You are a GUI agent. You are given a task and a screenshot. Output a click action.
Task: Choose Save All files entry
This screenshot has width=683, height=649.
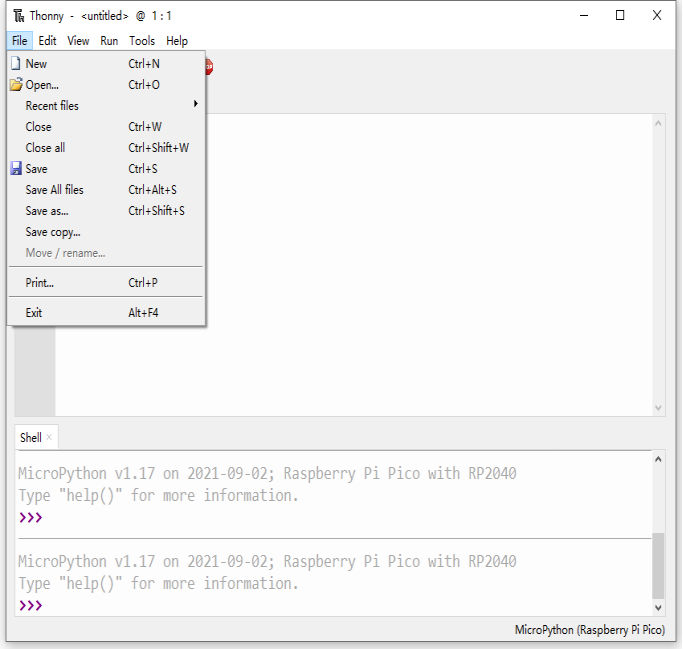point(106,190)
